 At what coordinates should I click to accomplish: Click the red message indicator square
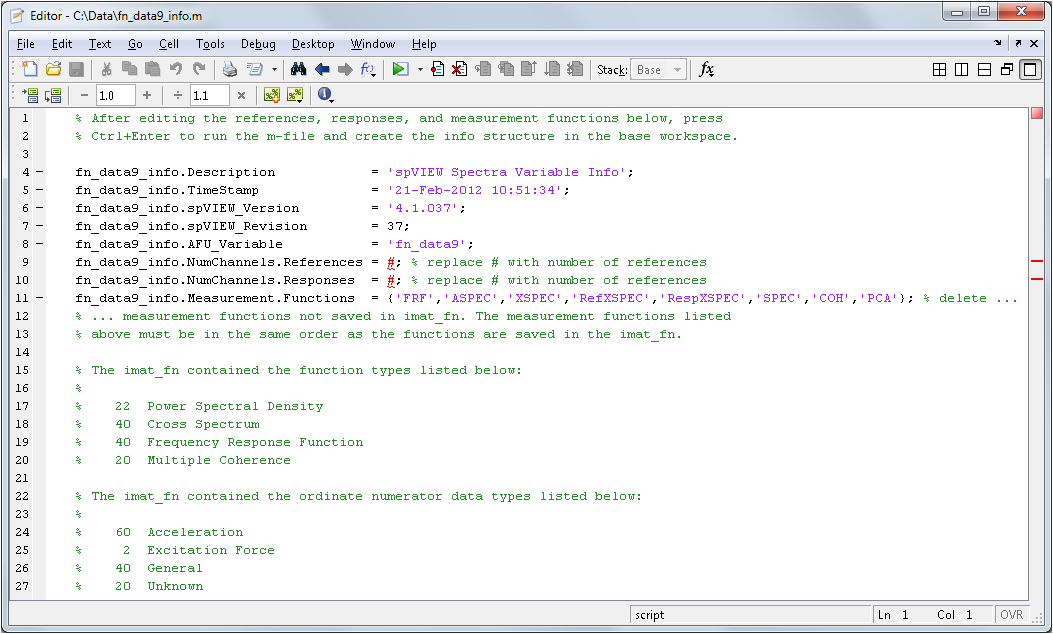1036,113
